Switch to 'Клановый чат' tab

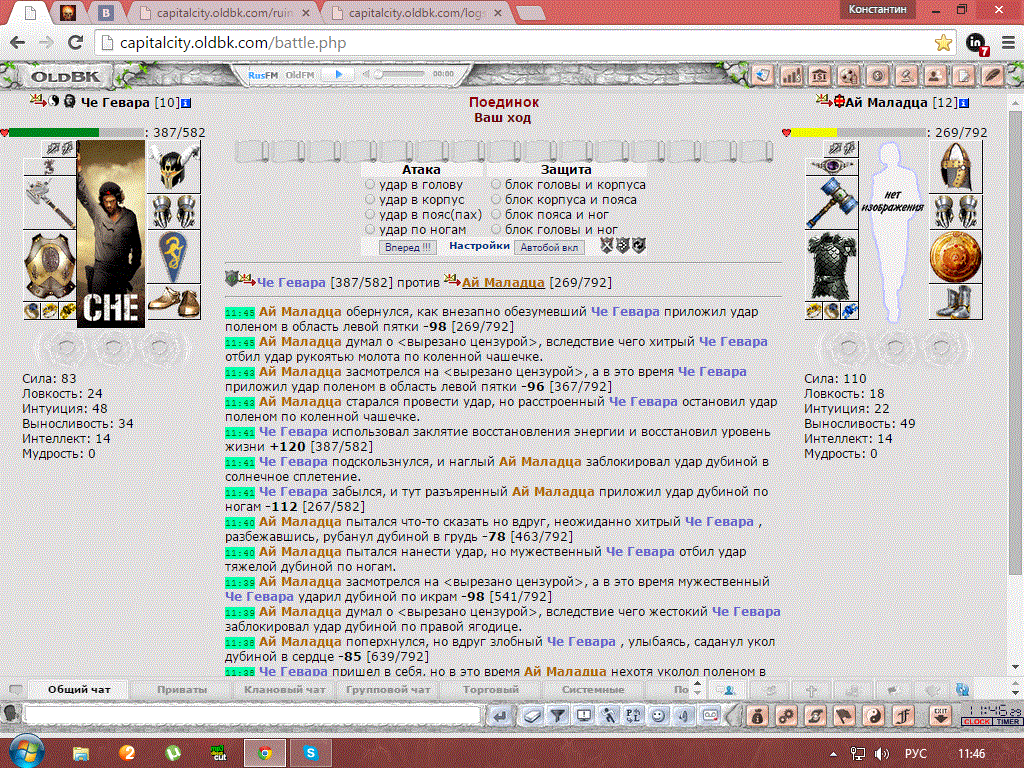click(284, 690)
